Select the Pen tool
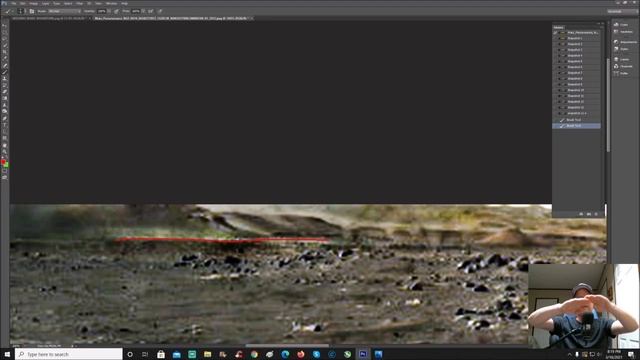The width and height of the screenshot is (640, 360). 4,118
